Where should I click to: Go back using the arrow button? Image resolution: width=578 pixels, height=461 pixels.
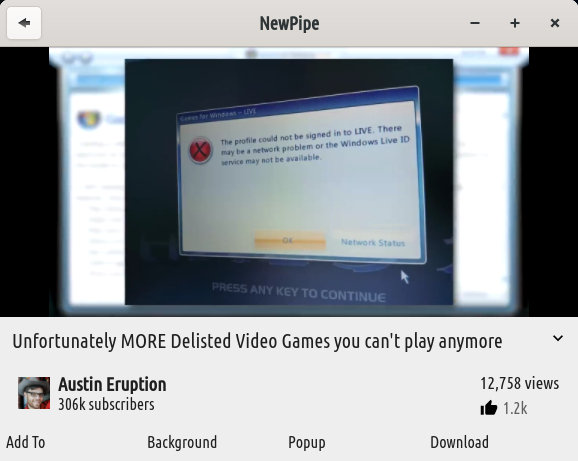tap(24, 23)
